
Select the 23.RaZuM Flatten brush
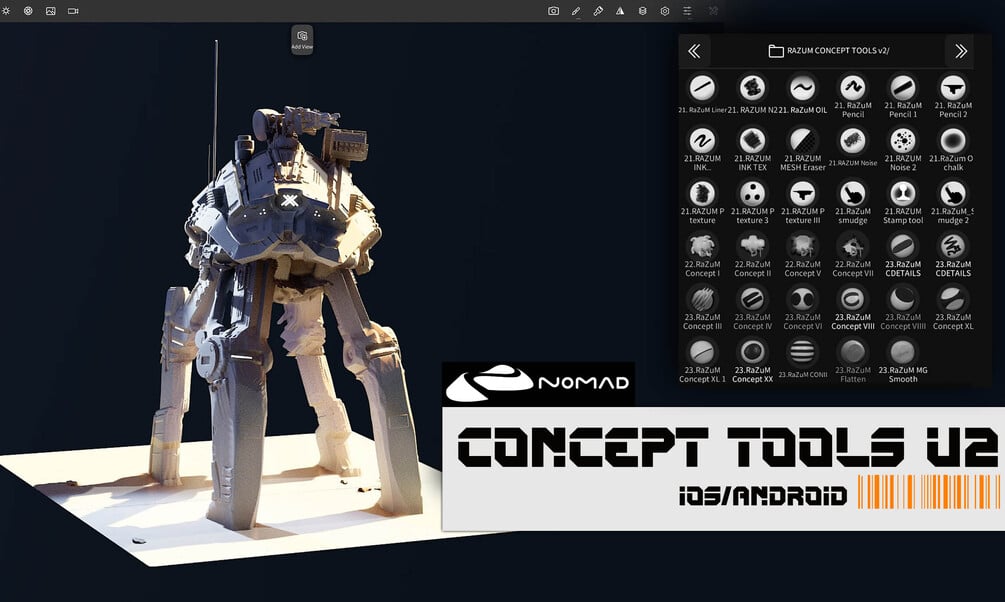tap(853, 362)
